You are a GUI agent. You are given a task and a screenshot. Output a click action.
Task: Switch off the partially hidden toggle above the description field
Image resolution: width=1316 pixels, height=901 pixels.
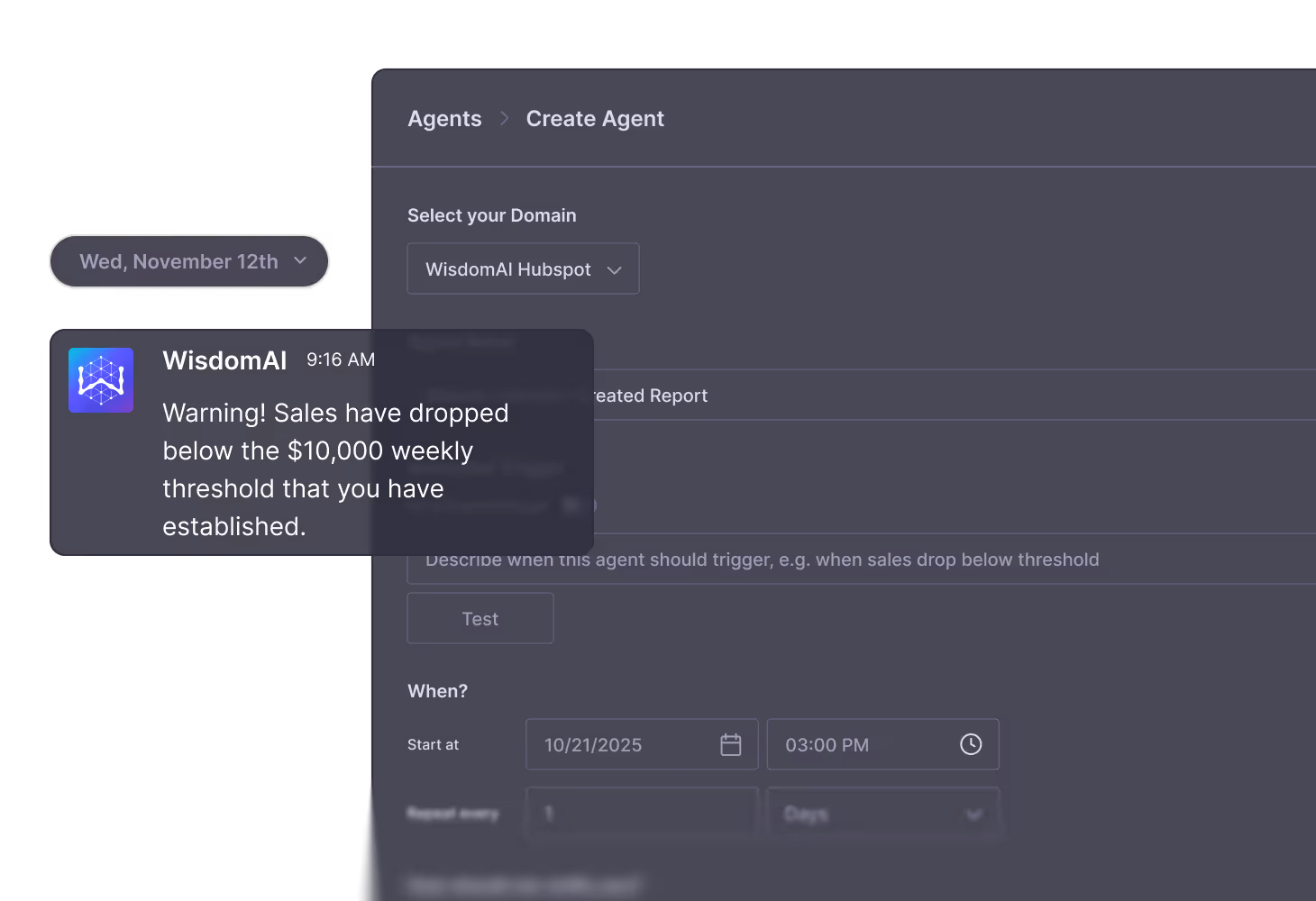[577, 505]
